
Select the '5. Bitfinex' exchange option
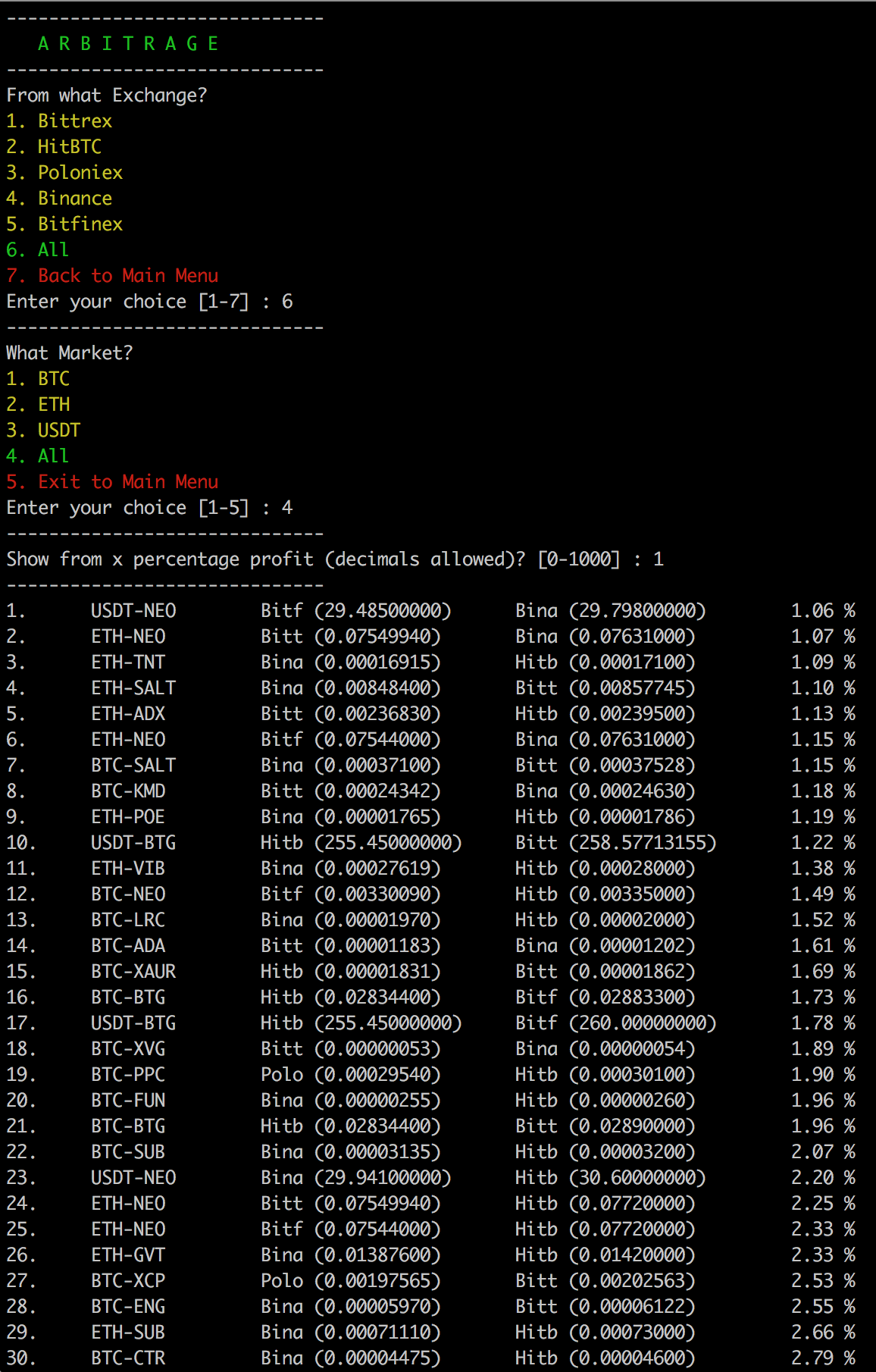click(x=64, y=224)
